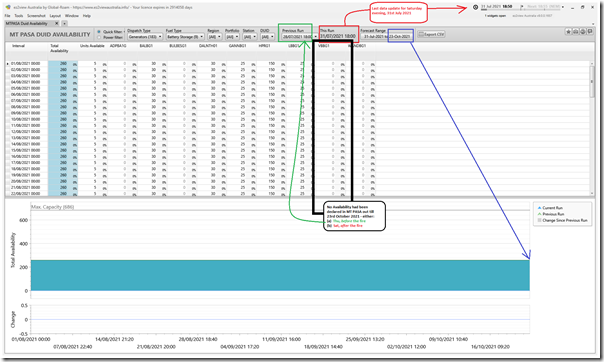This screenshot has width=604, height=362.
Task: Click the help circle icon in widget toolbar
Action: 583,32
